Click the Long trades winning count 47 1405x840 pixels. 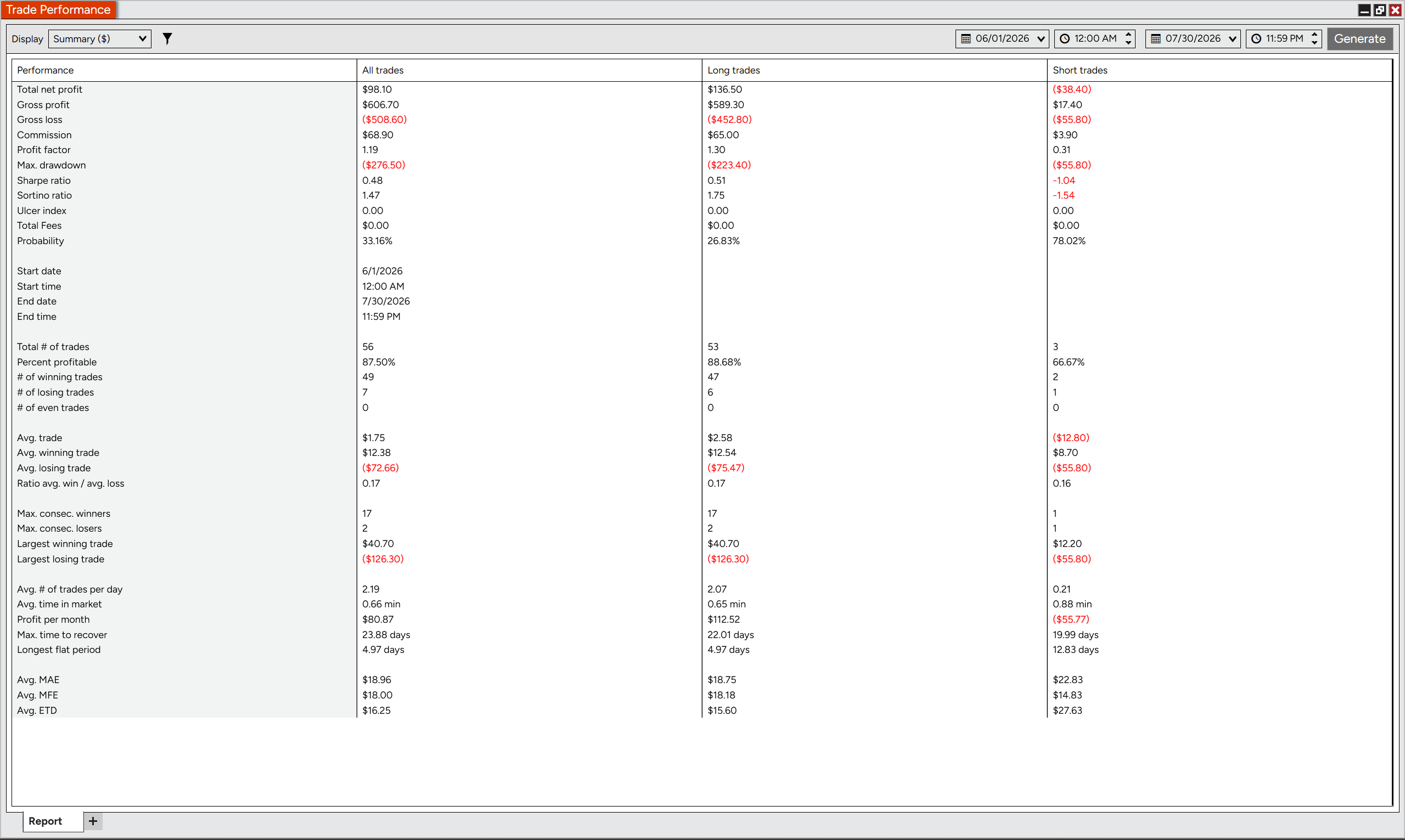713,377
